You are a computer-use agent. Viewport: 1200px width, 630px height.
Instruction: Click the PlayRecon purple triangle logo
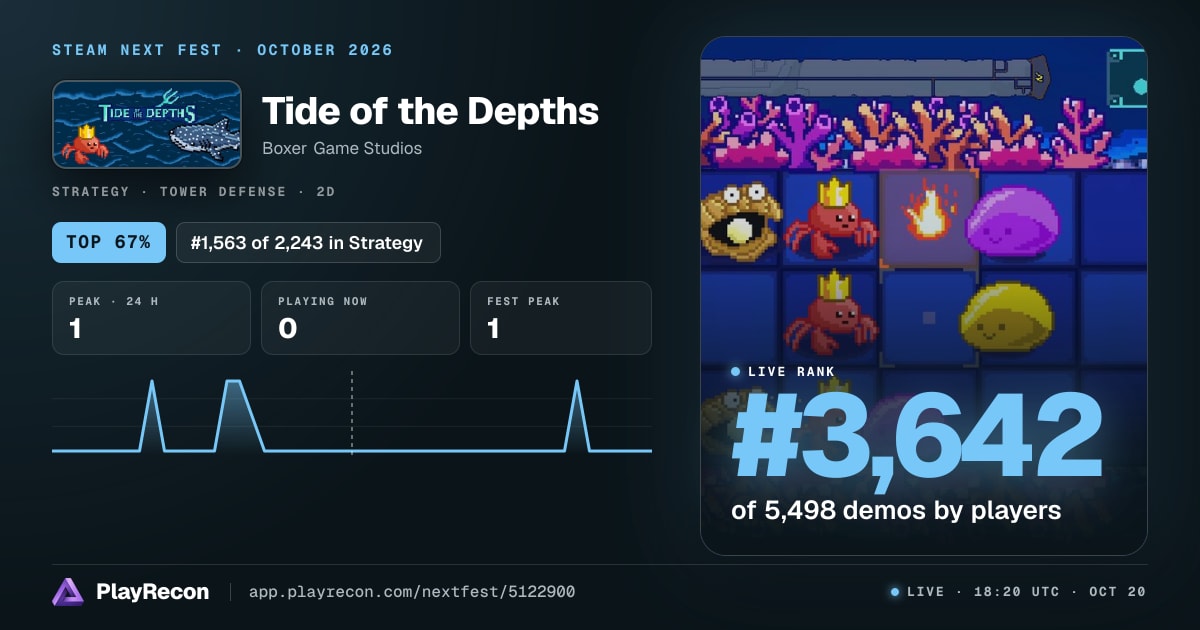pyautogui.click(x=68, y=592)
